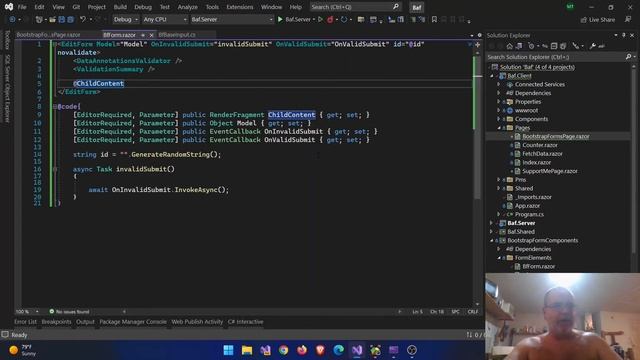Open File Explorer from the taskbar
Image resolution: width=640 pixels, height=360 pixels.
[247, 350]
